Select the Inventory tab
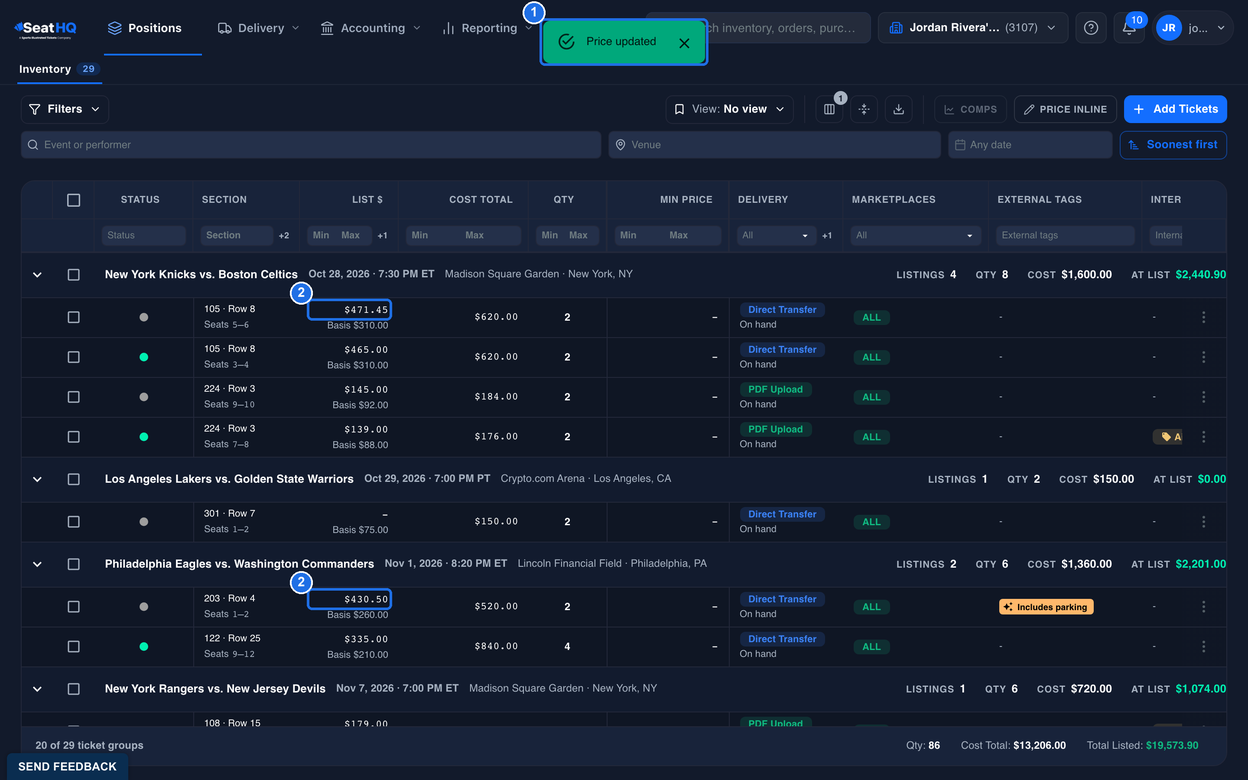Image resolution: width=1248 pixels, height=780 pixels. (x=59, y=69)
